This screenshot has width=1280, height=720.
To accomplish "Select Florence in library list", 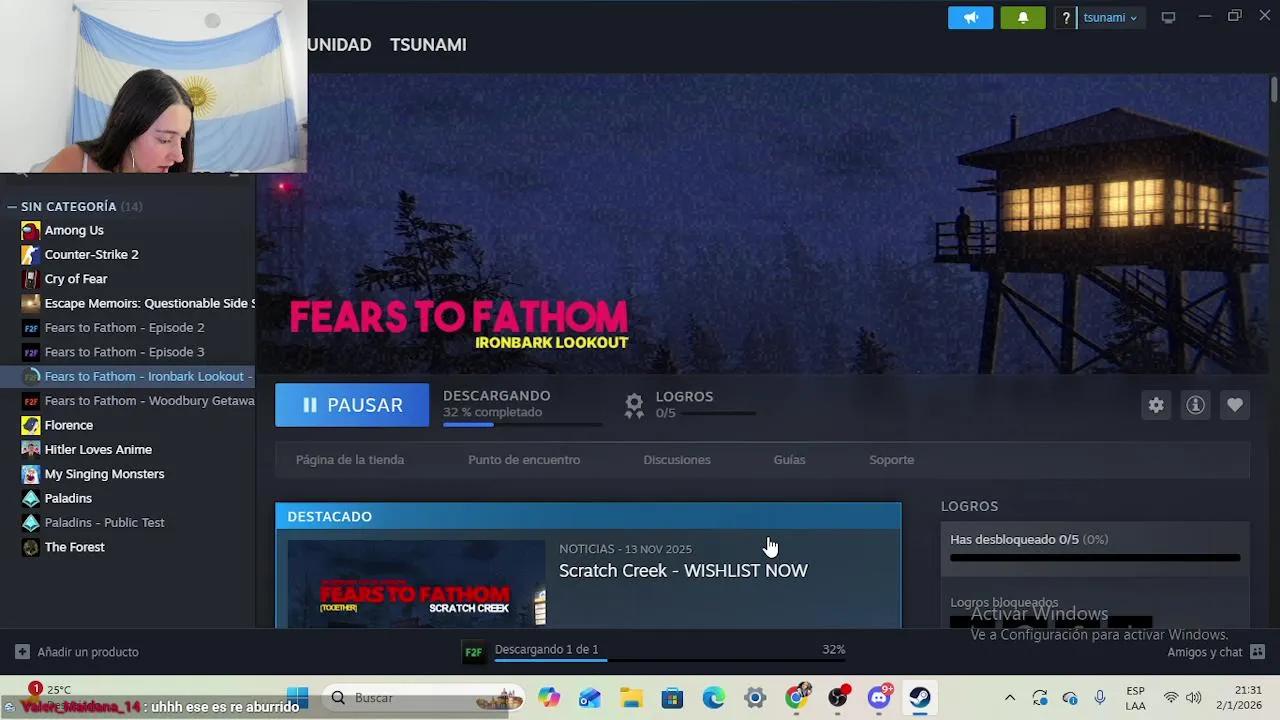I will pyautogui.click(x=68, y=425).
